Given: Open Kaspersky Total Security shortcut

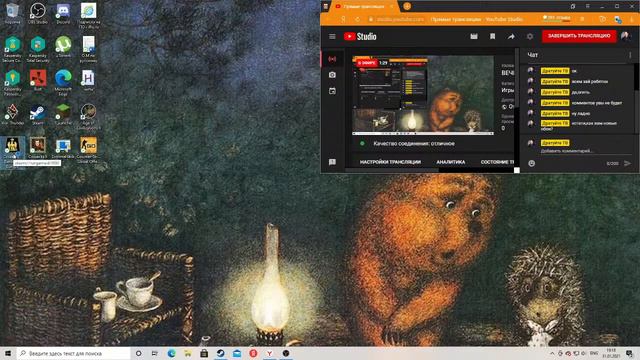Looking at the screenshot, I should tap(38, 49).
